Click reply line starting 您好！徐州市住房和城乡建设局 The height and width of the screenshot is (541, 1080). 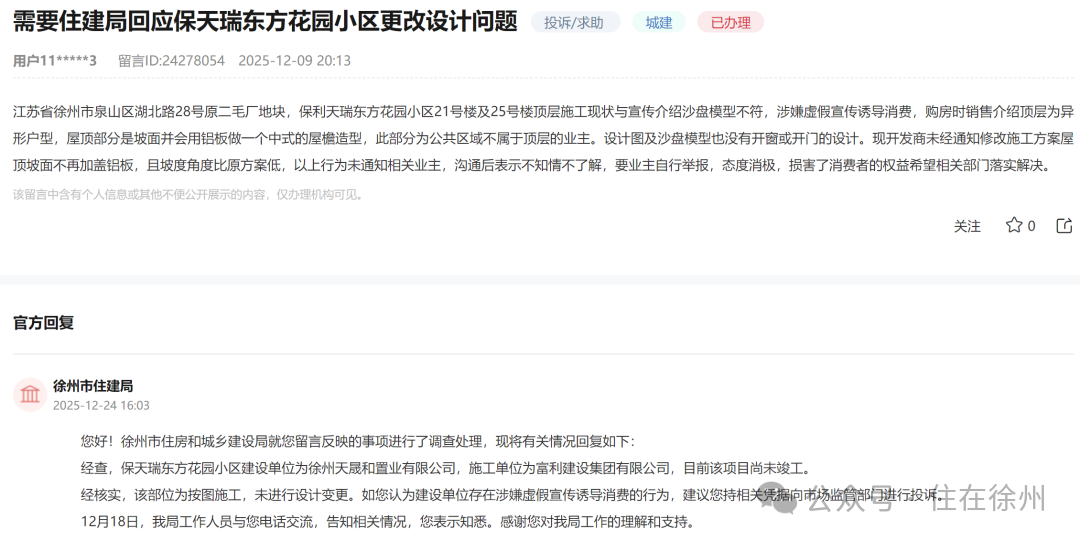pos(358,441)
